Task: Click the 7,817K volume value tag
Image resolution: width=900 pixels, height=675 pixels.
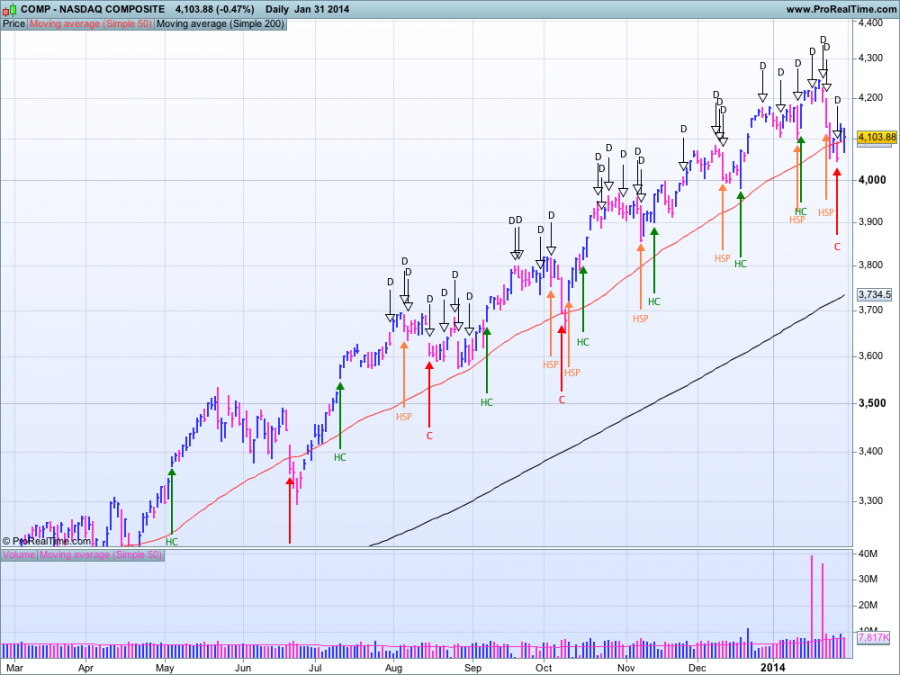Action: pyautogui.click(x=875, y=638)
